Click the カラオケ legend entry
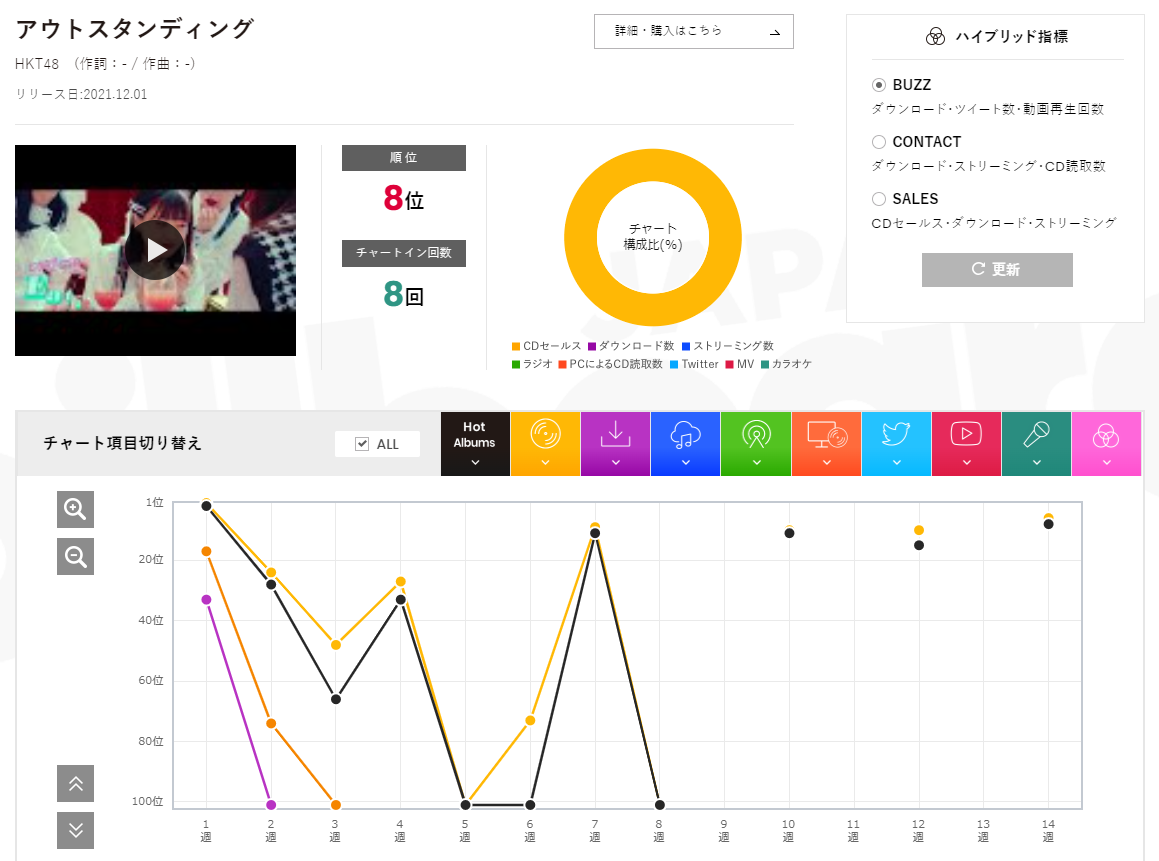The width and height of the screenshot is (1159, 861). tap(786, 364)
